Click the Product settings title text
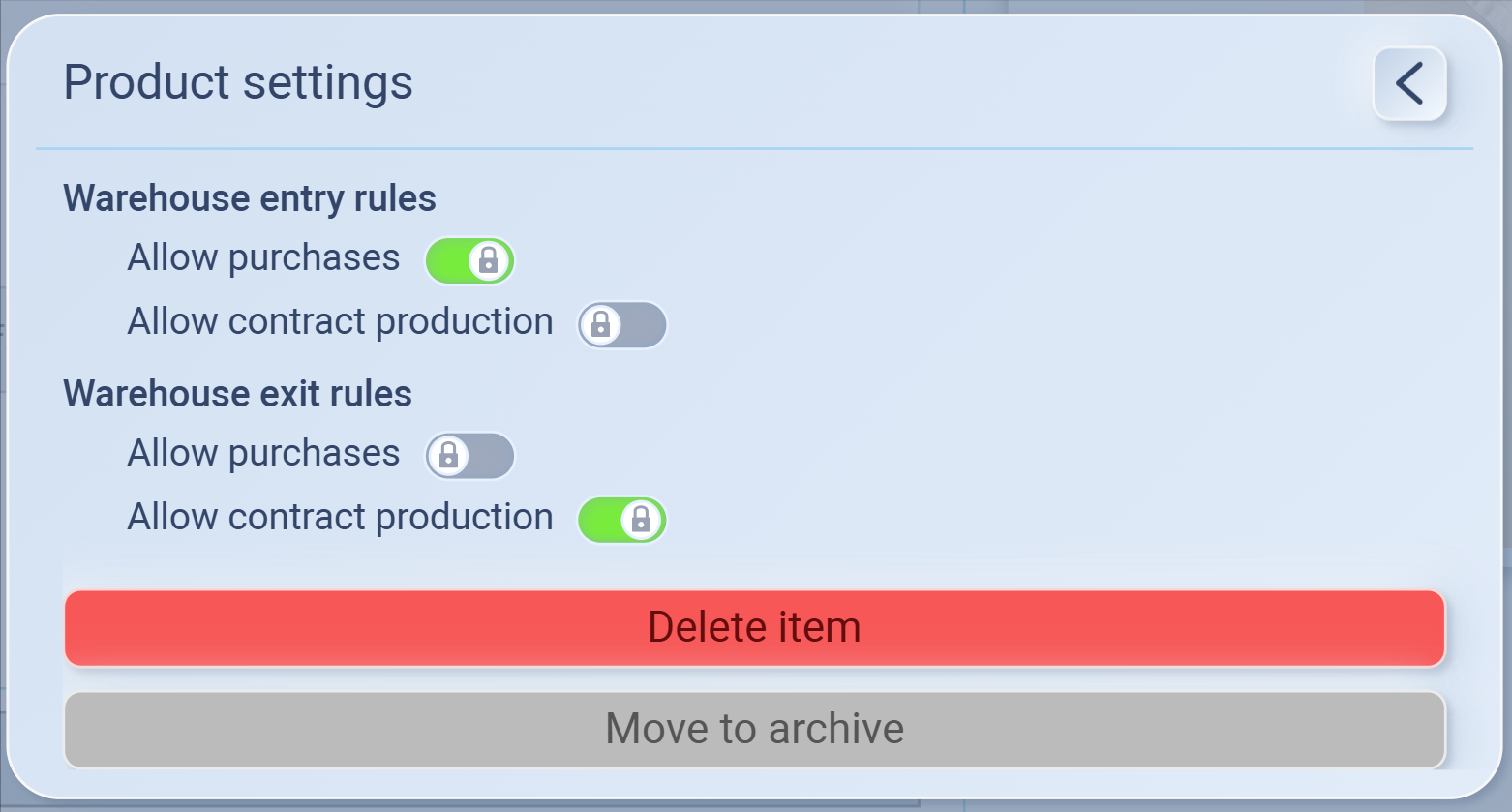 pyautogui.click(x=238, y=82)
